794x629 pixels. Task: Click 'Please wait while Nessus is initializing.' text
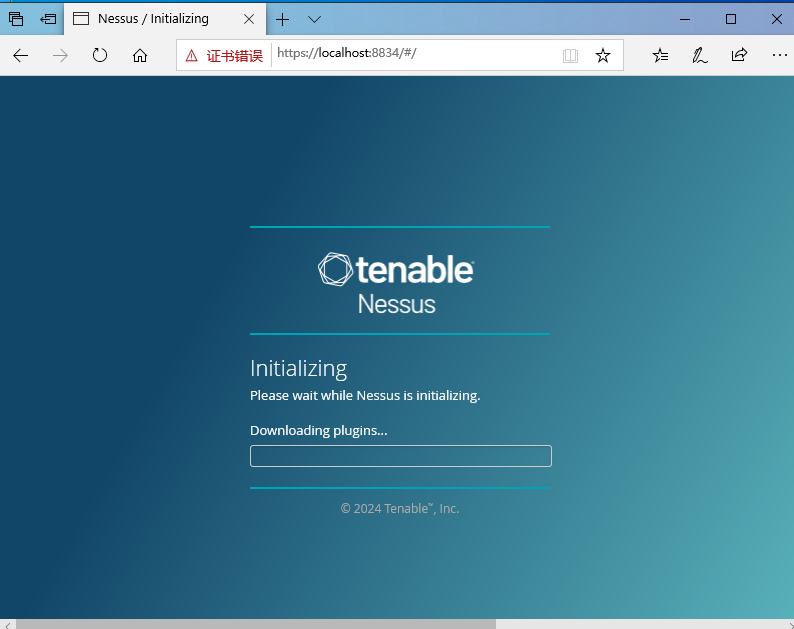click(x=365, y=396)
